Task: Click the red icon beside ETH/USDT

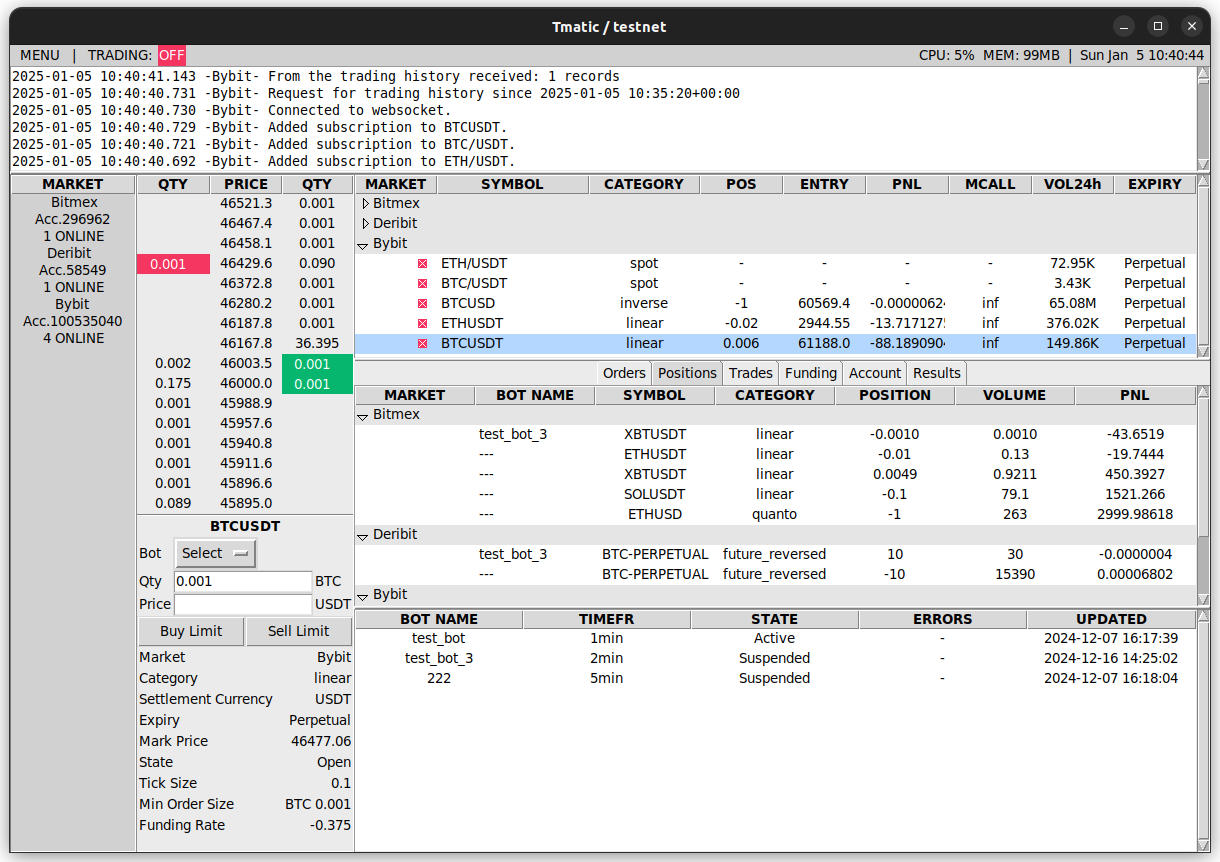Action: coord(422,264)
